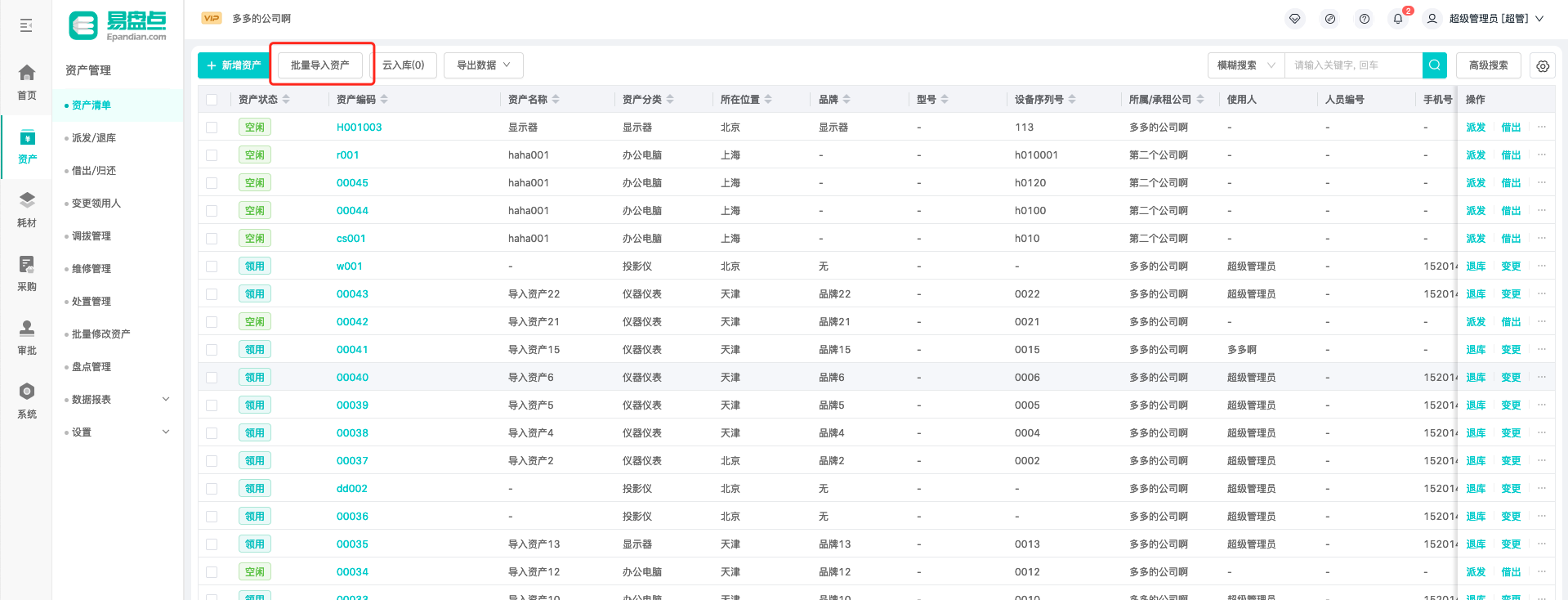Open asset code link 00039
This screenshot has width=1568, height=600.
(352, 405)
